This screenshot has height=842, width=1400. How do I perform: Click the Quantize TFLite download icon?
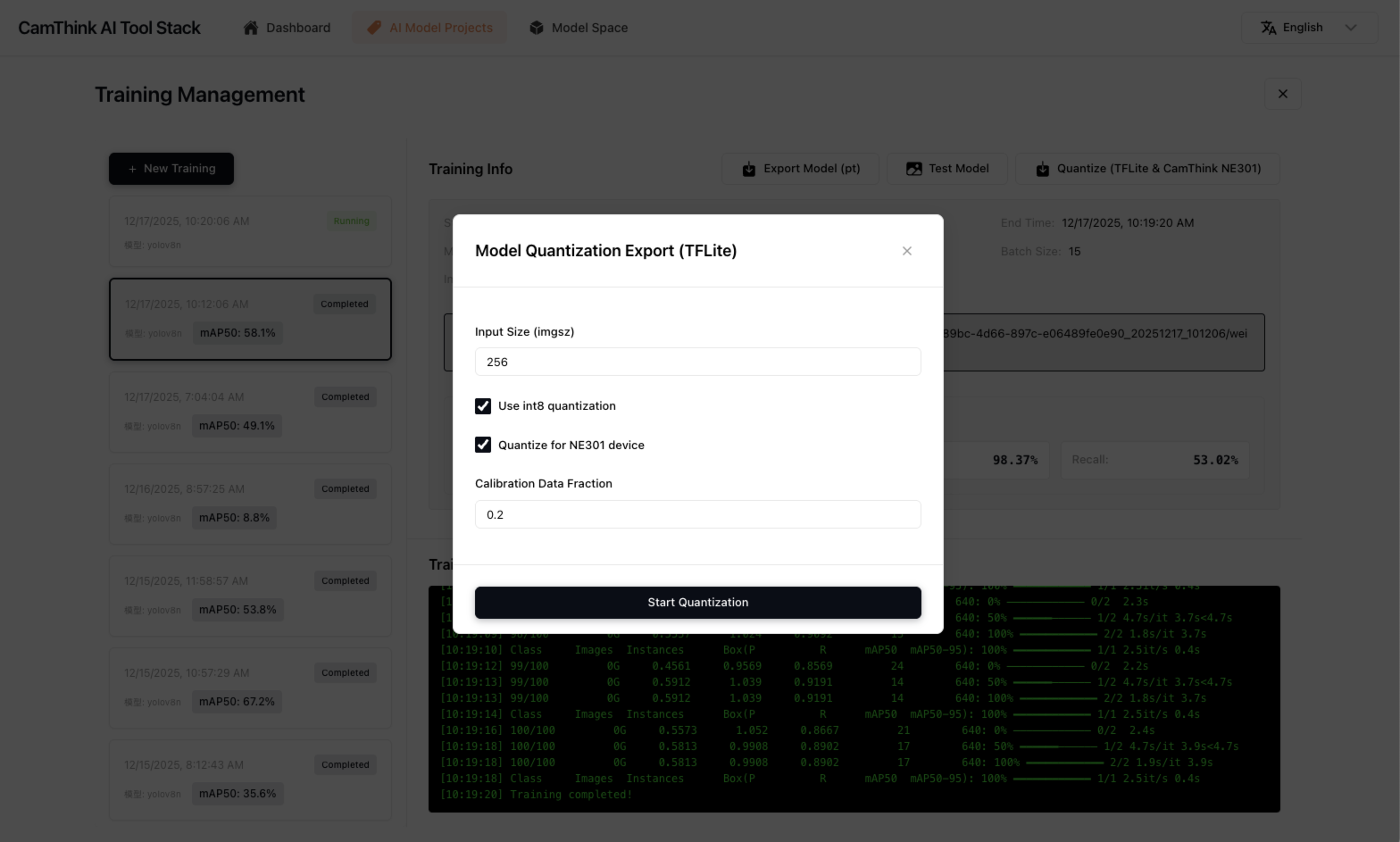1042,169
